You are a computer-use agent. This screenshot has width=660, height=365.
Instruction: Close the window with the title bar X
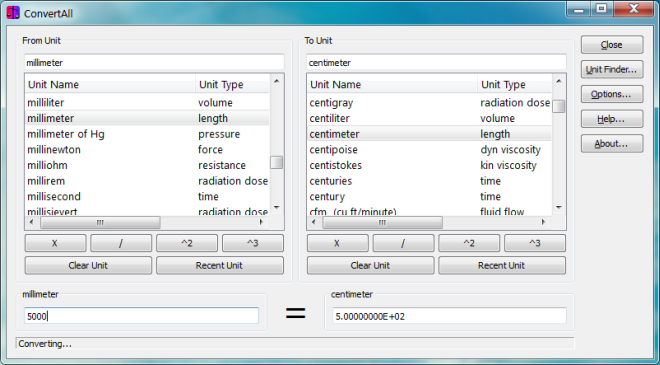click(x=634, y=9)
